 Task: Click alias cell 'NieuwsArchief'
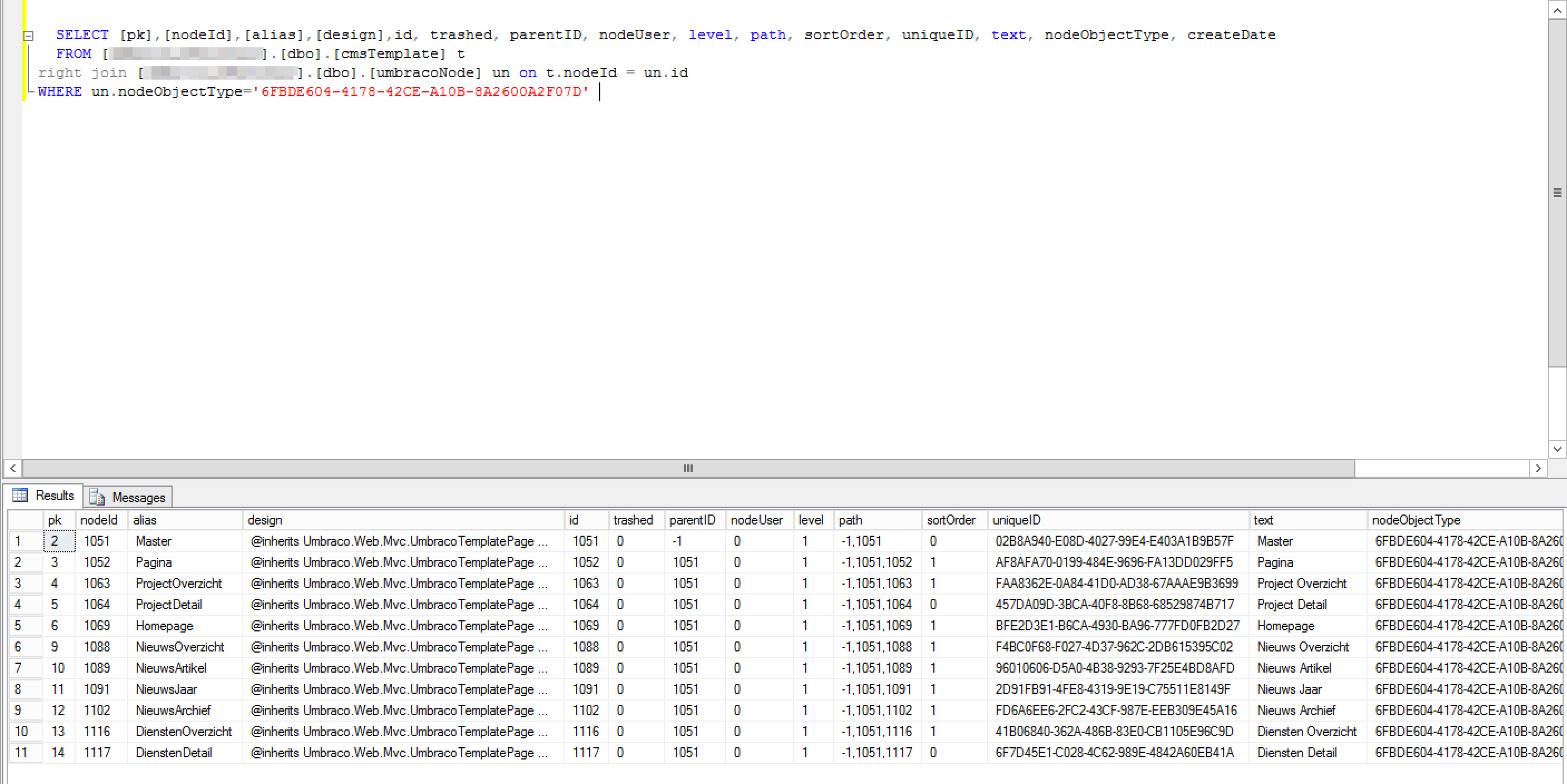(x=185, y=710)
